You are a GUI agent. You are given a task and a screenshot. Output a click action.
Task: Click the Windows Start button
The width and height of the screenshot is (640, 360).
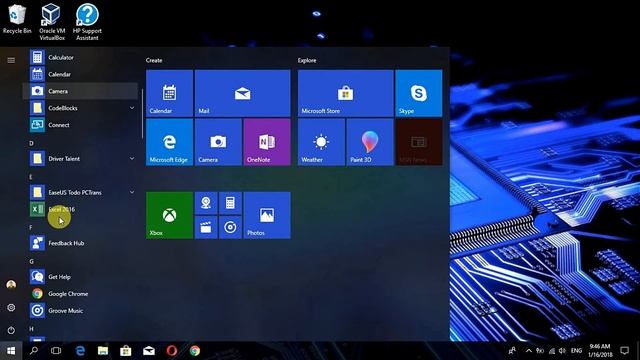(x=11, y=351)
